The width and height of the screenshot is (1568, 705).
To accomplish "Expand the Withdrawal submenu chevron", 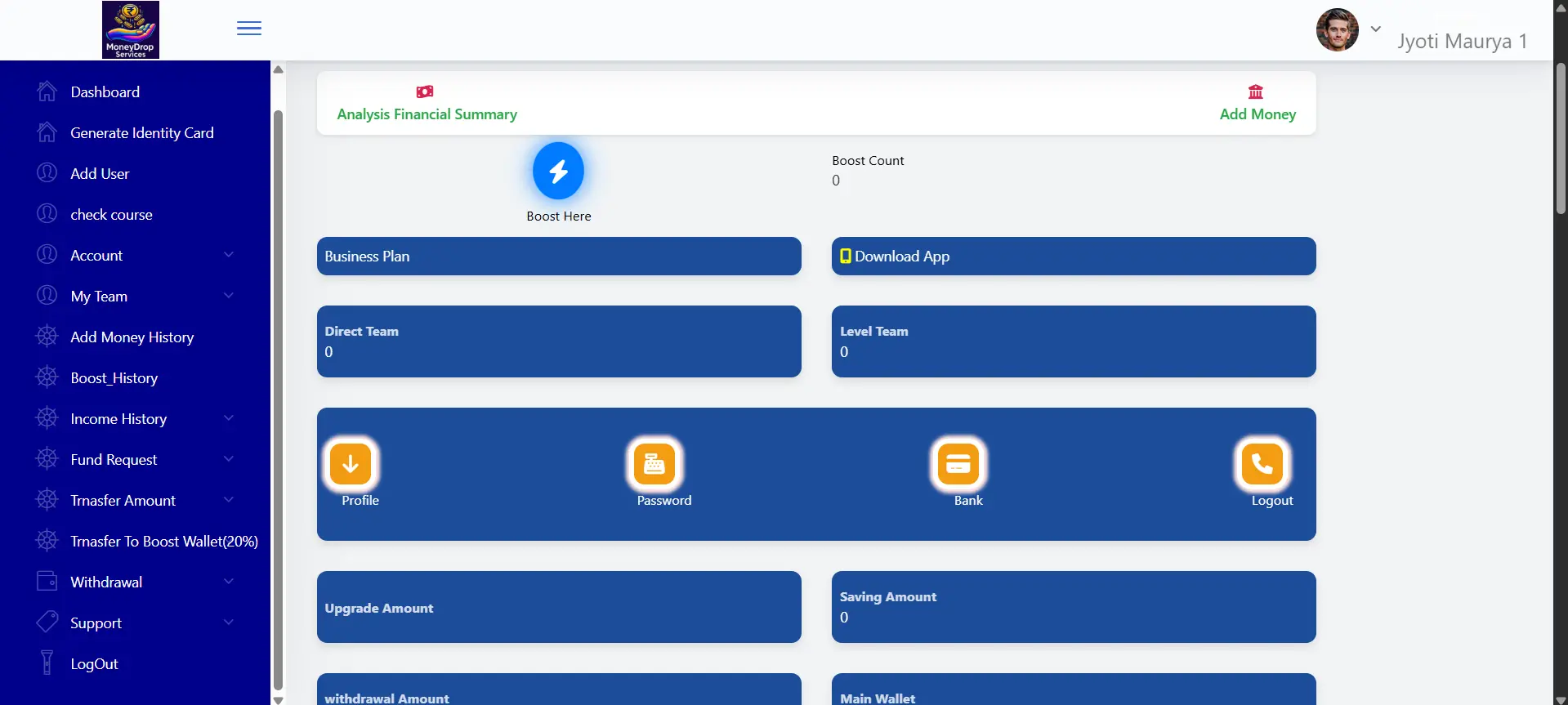I will click(x=229, y=582).
